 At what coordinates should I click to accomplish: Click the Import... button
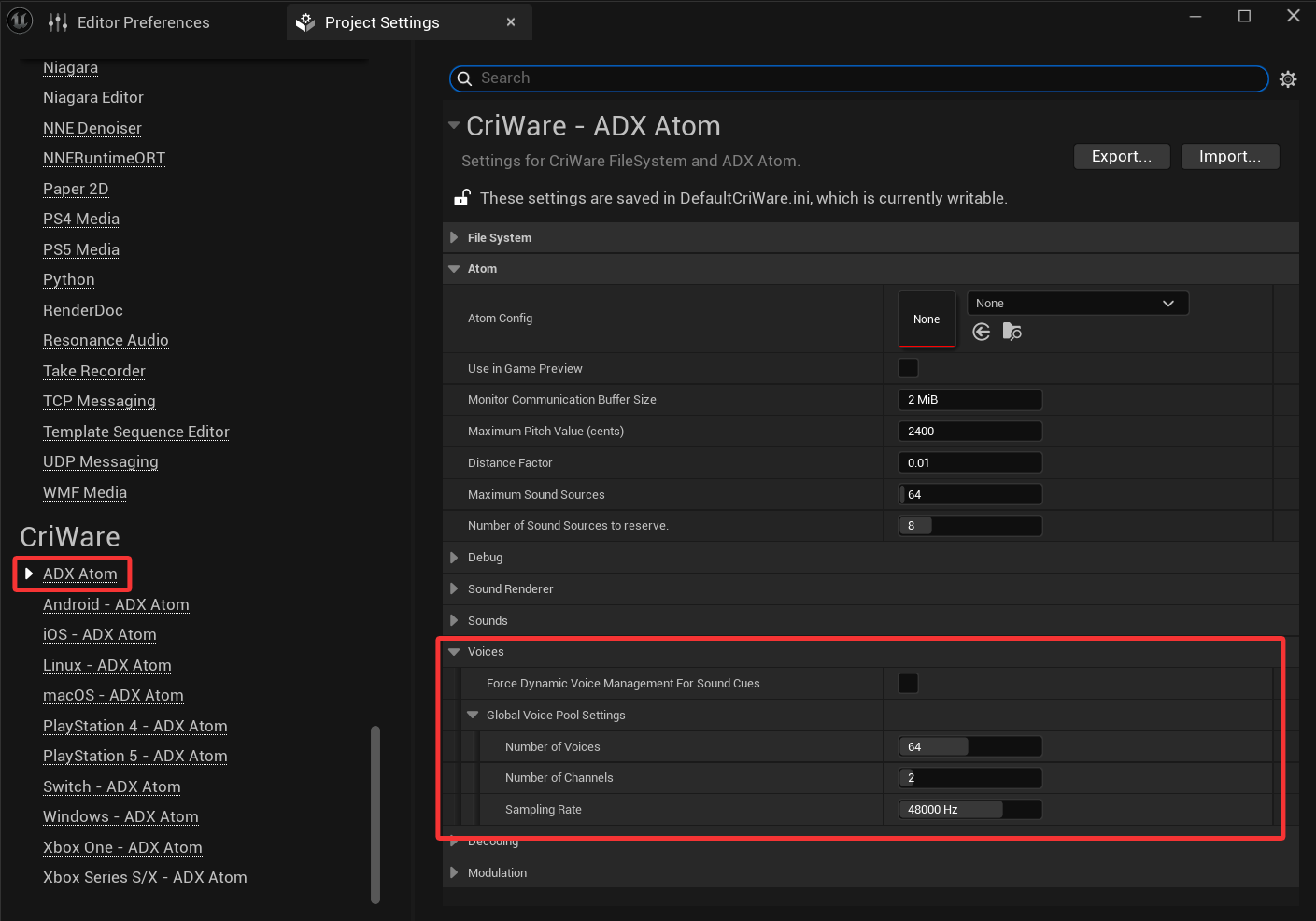(x=1230, y=157)
